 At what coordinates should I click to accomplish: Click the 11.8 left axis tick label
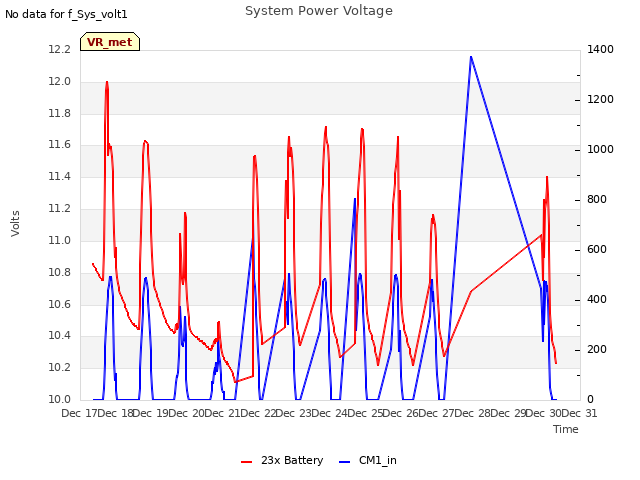pos(60,113)
